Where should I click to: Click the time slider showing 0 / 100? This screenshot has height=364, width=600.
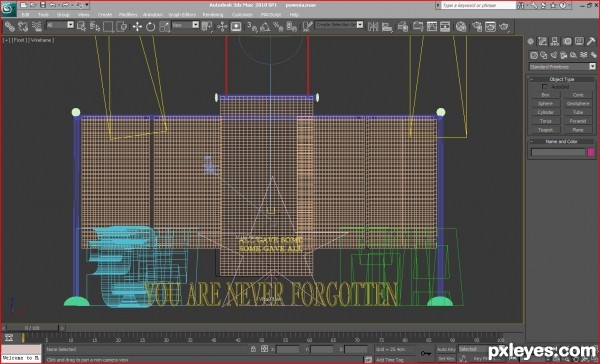(33, 328)
